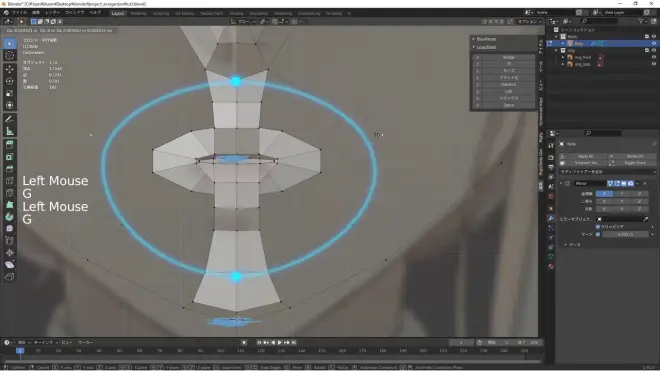Toggle the Clipping checkbox in Mirror modifier

coord(598,227)
